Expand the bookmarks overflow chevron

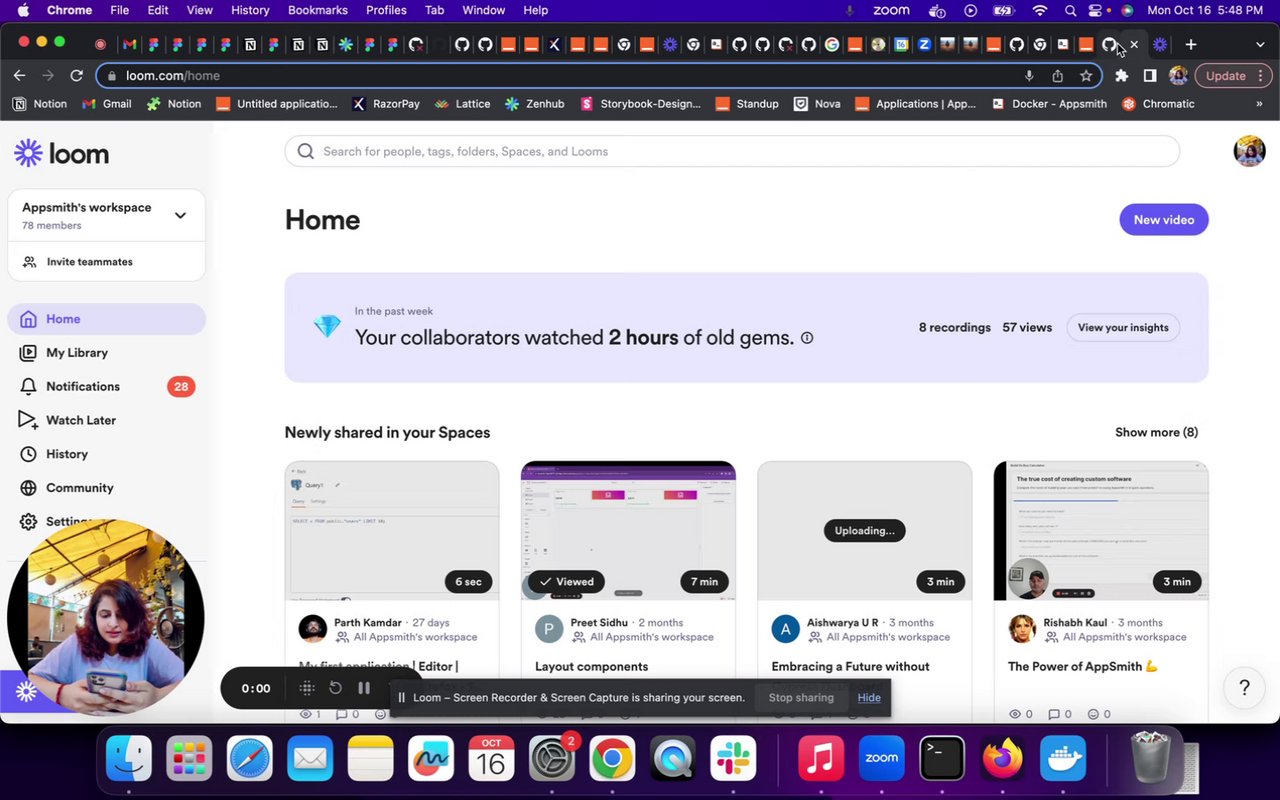click(1259, 104)
